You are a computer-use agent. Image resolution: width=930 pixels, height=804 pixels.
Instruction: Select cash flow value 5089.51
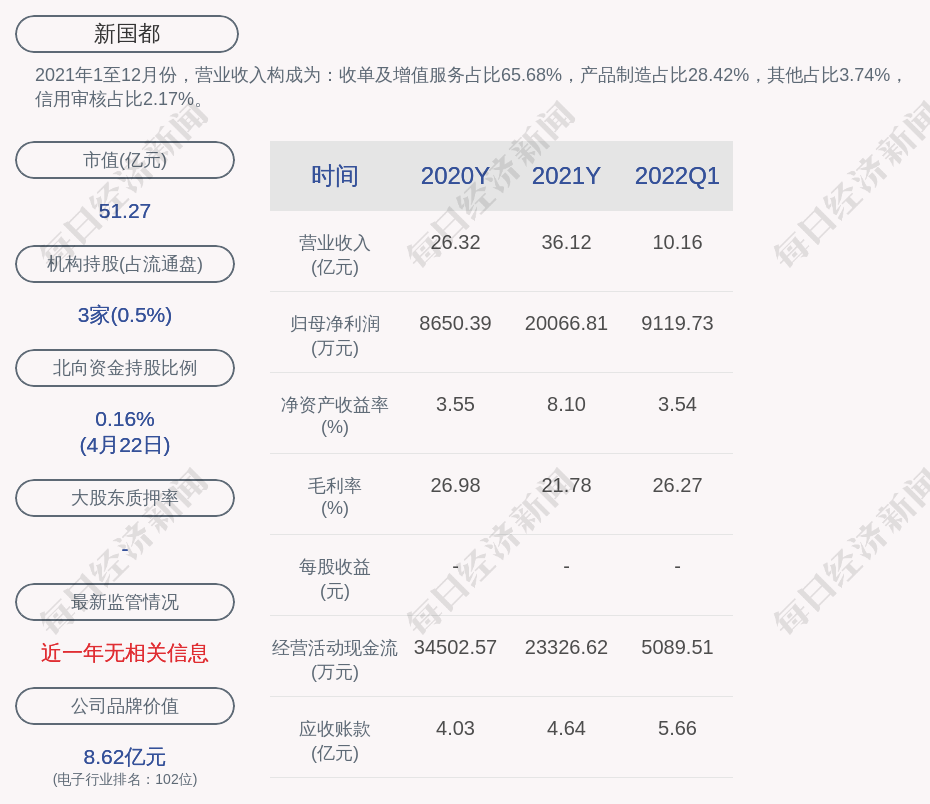point(677,647)
